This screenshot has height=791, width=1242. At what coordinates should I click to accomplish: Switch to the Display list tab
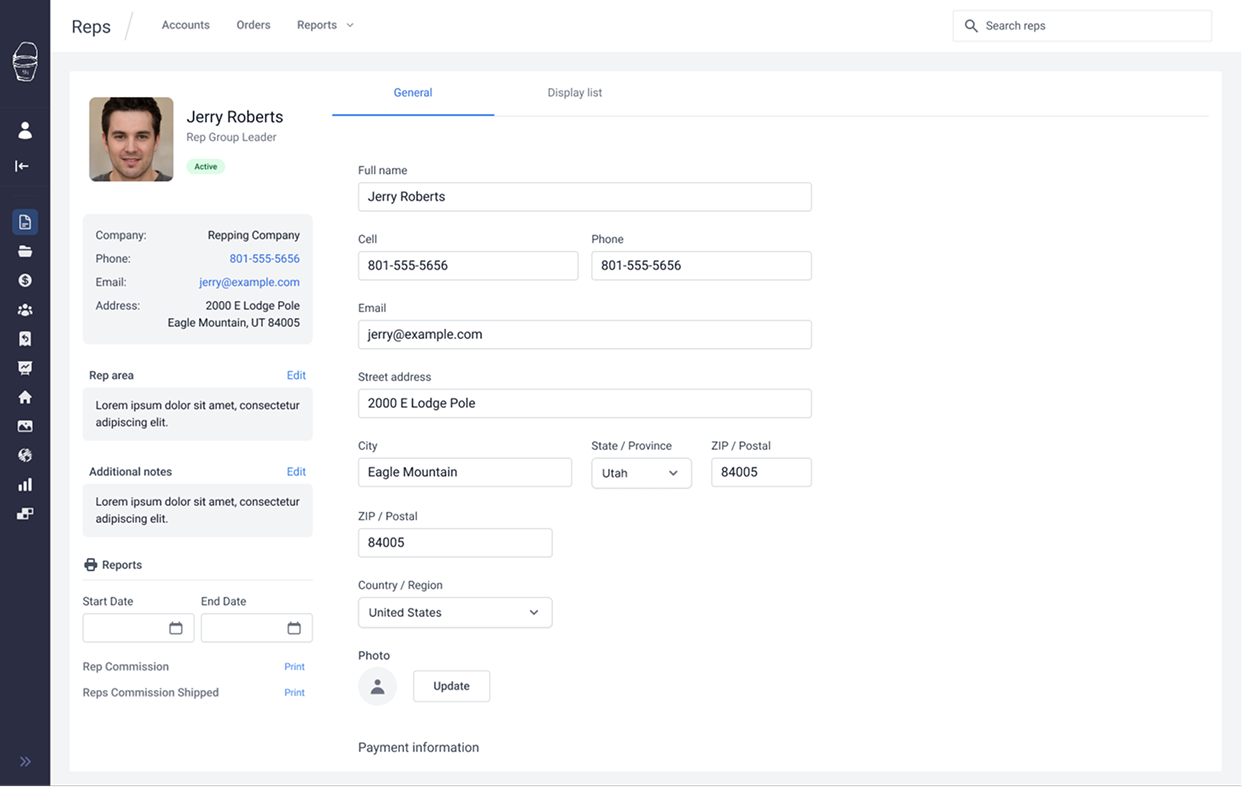click(x=575, y=93)
